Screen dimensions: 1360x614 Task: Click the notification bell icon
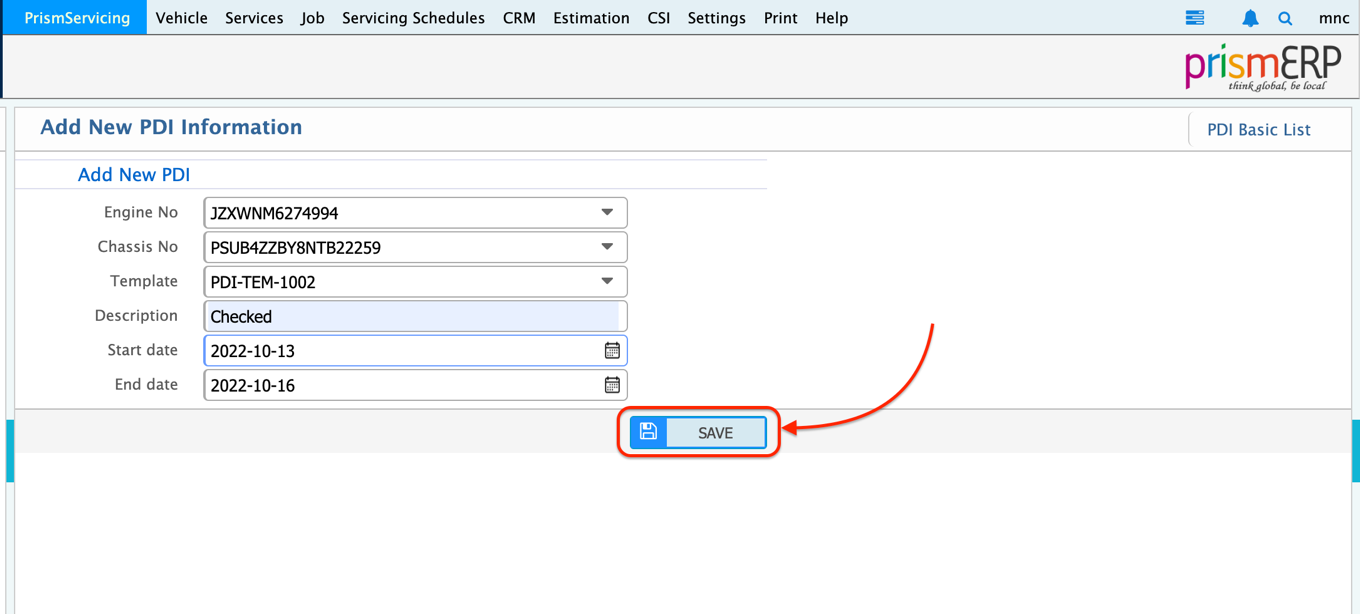[x=1250, y=18]
